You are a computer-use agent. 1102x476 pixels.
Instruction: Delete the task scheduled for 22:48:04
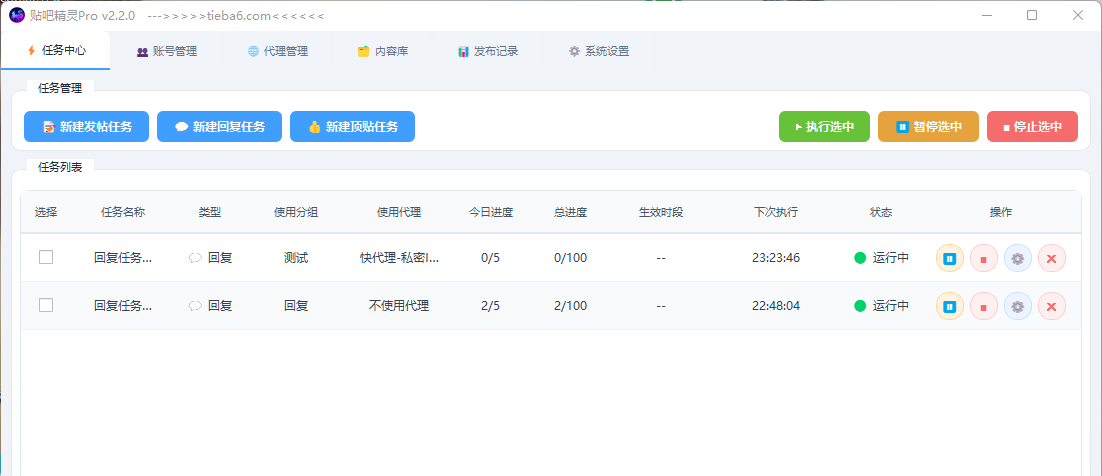point(1052,306)
